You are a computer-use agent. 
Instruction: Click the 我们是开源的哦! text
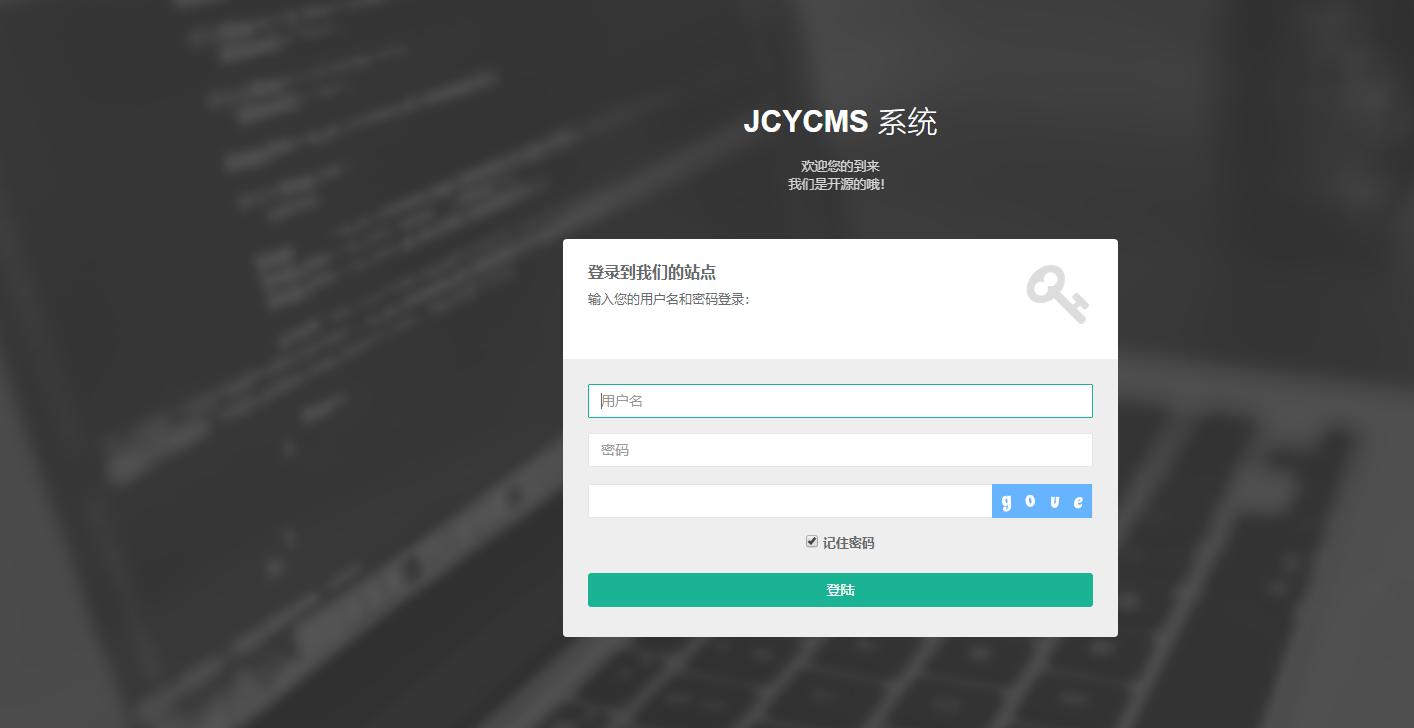click(x=836, y=184)
